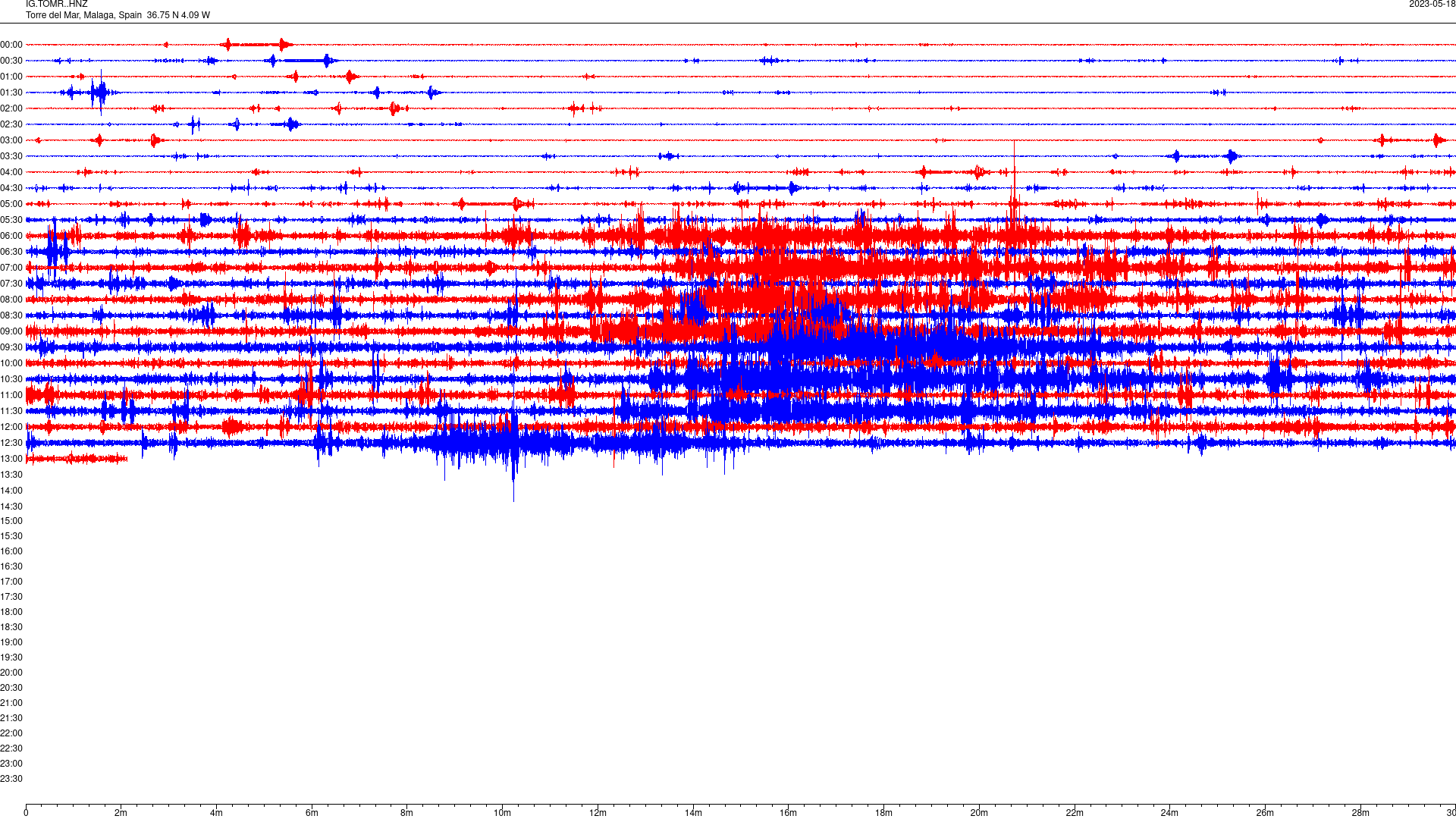This screenshot has height=819, width=1456.
Task: Click the 2m tick label on axis
Action: pyautogui.click(x=121, y=813)
